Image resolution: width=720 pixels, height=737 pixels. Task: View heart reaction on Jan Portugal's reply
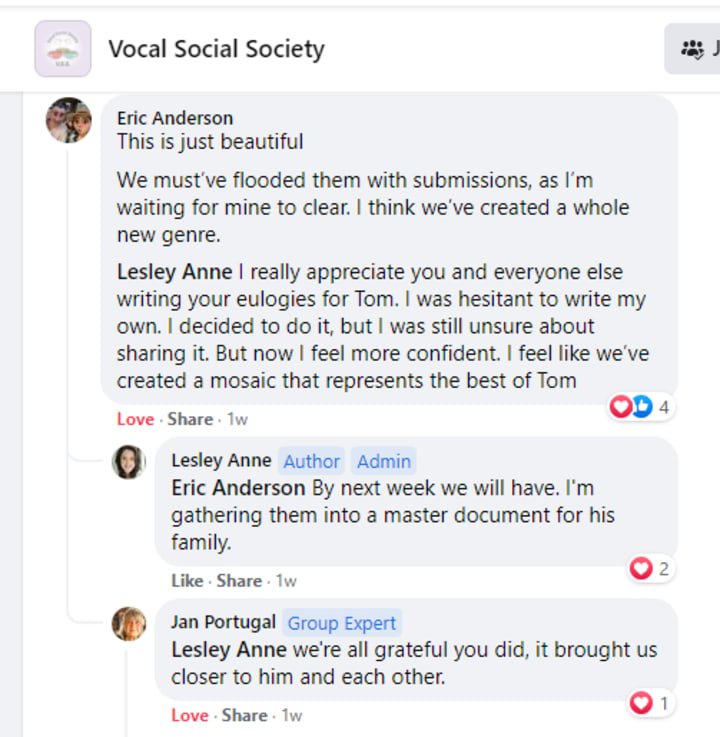click(651, 704)
